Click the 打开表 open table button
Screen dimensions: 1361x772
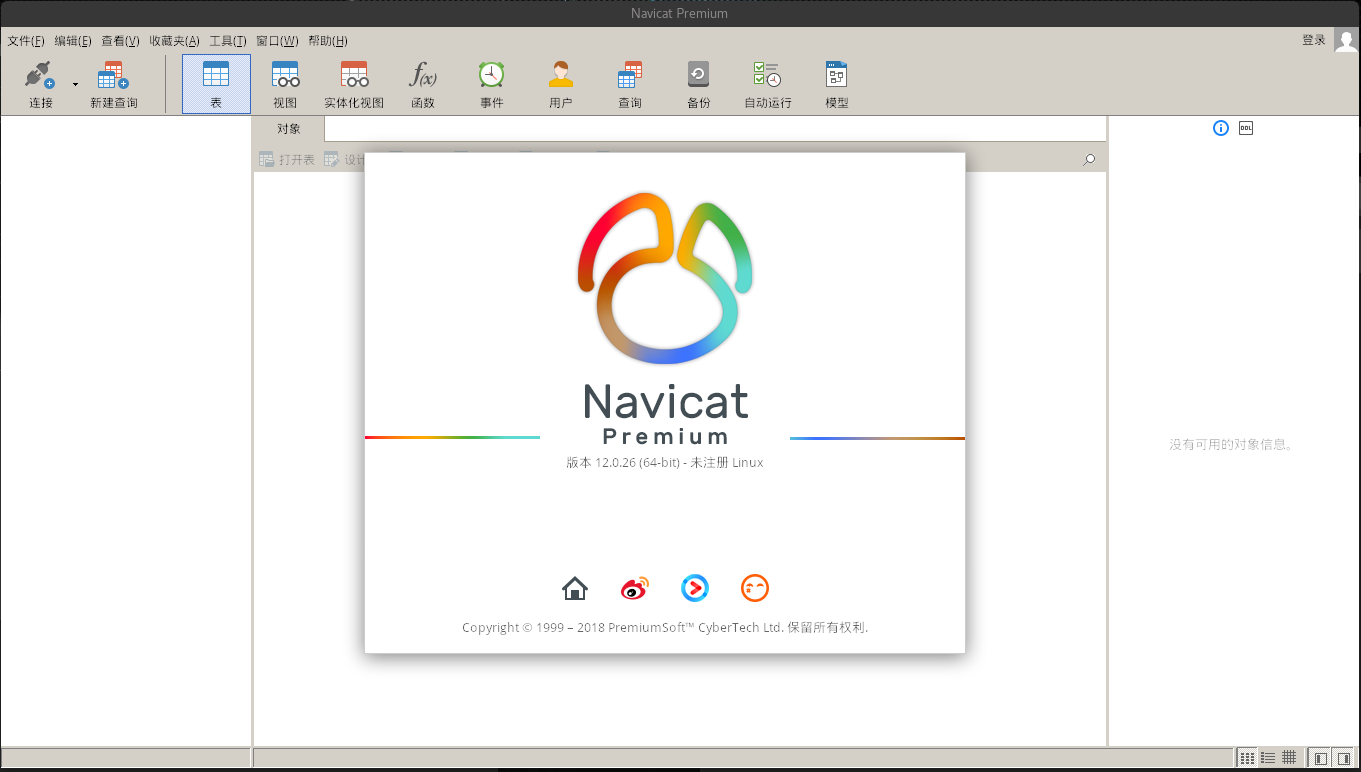tap(287, 159)
